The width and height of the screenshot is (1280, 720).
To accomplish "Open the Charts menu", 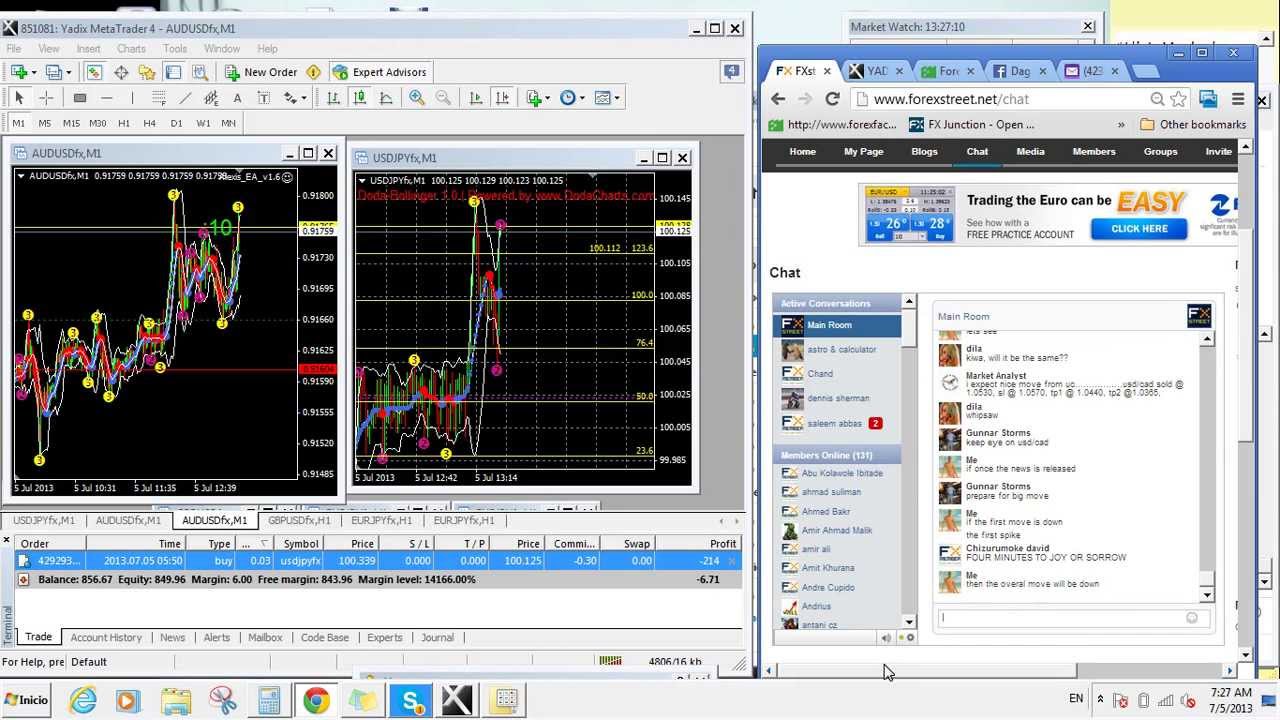I will pyautogui.click(x=131, y=48).
